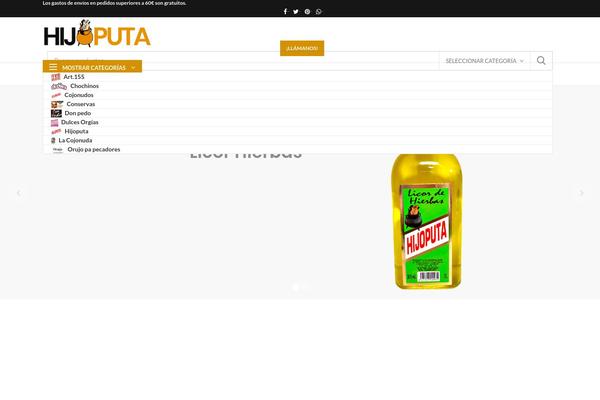This screenshot has width=600, height=400.
Task: Click the Don pedo category thumbnail icon
Action: pyautogui.click(x=56, y=113)
